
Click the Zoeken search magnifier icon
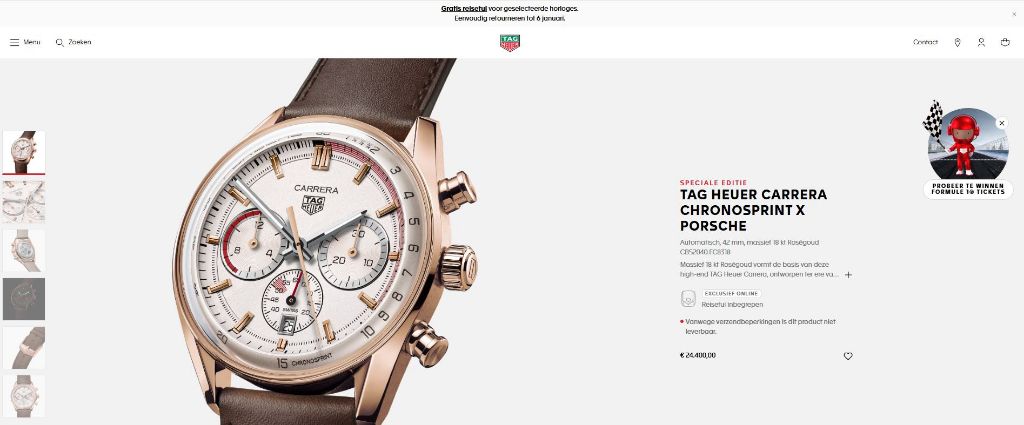point(59,42)
